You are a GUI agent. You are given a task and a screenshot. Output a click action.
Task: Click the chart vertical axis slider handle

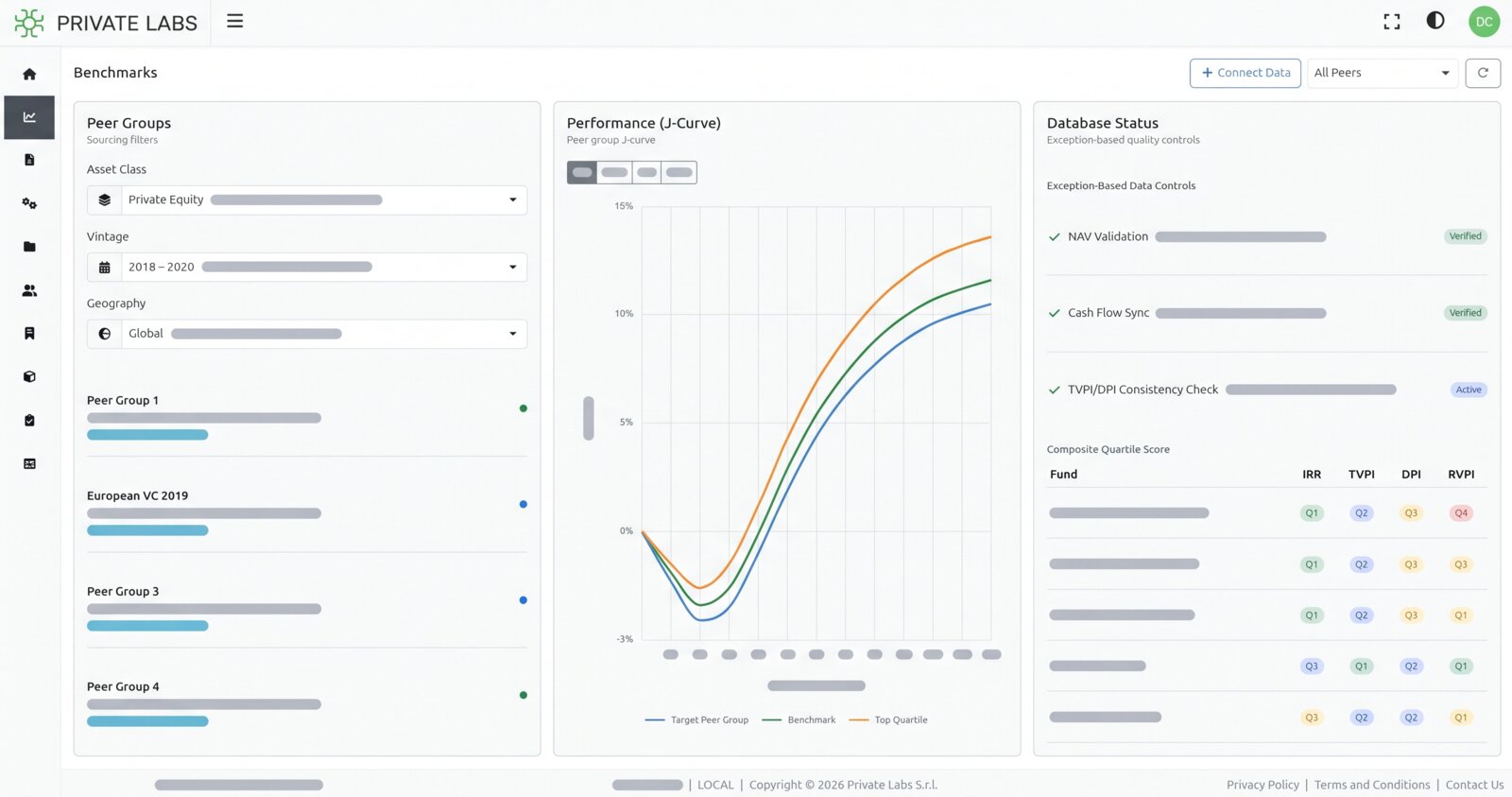589,418
